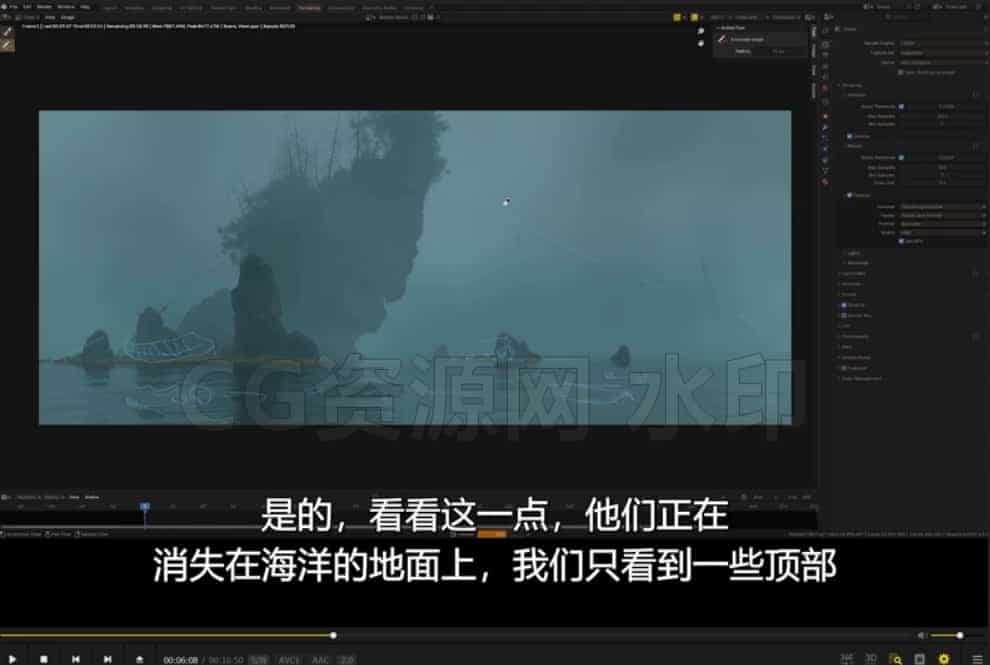This screenshot has width=990, height=665.
Task: Click the player zoom magnifier icon
Action: (895, 659)
